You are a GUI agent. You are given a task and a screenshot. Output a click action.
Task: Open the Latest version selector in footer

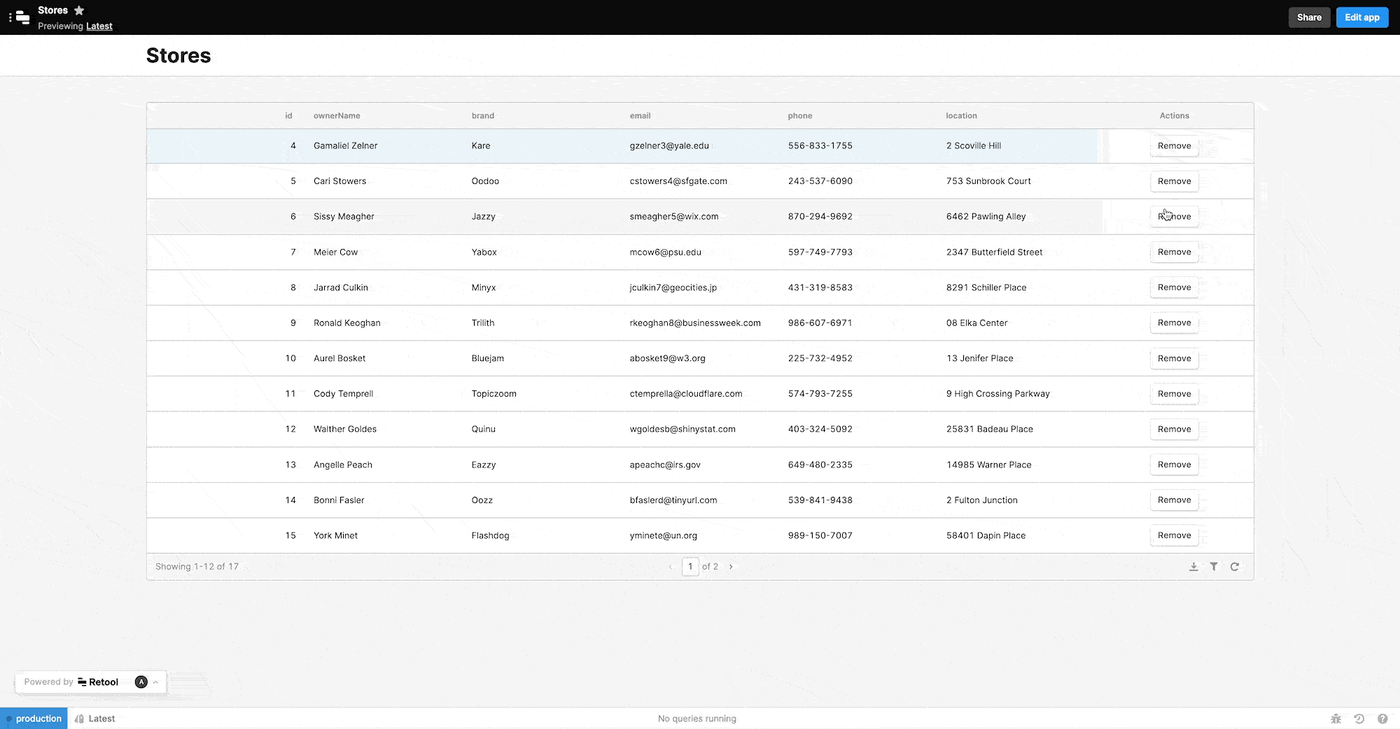[x=95, y=718]
